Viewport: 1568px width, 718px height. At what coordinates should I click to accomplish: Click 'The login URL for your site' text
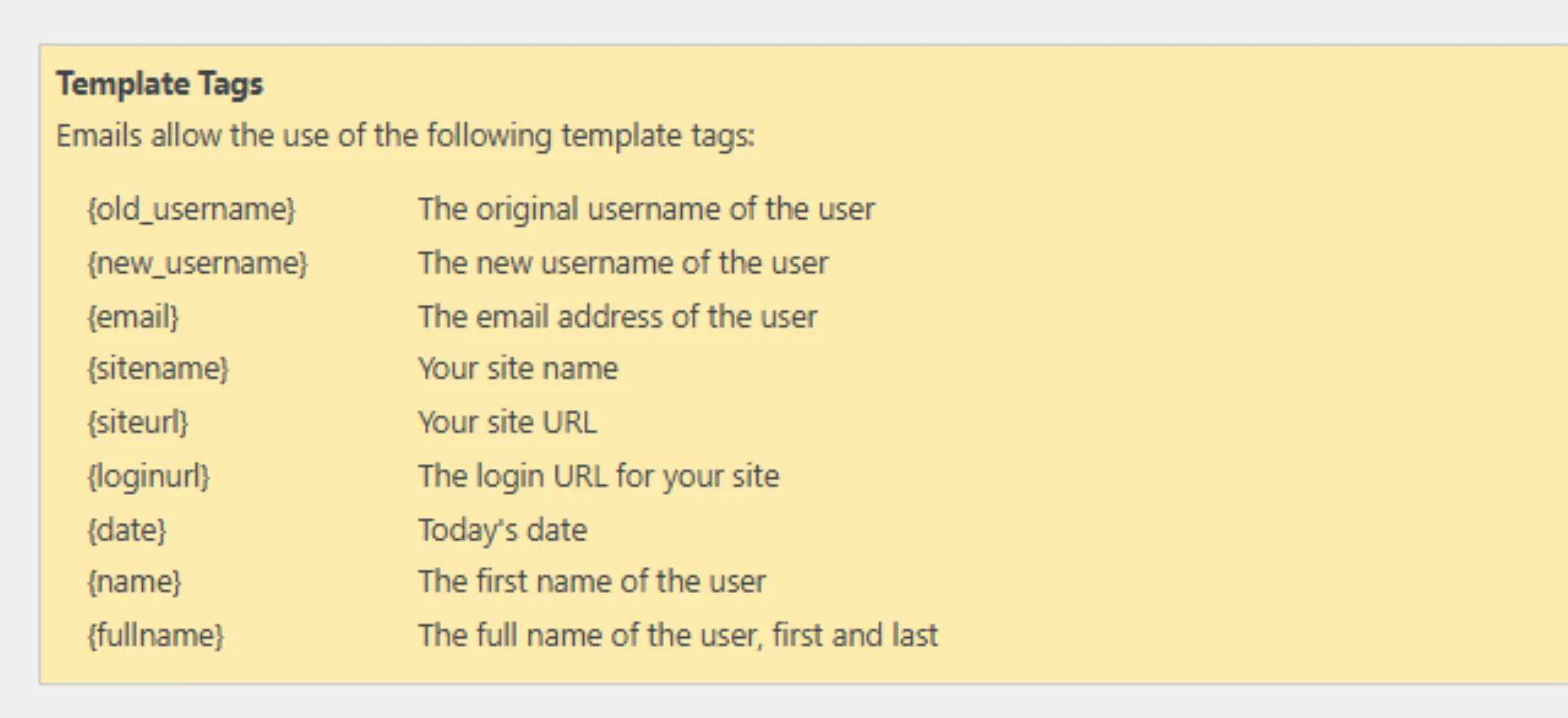pyautogui.click(x=599, y=476)
